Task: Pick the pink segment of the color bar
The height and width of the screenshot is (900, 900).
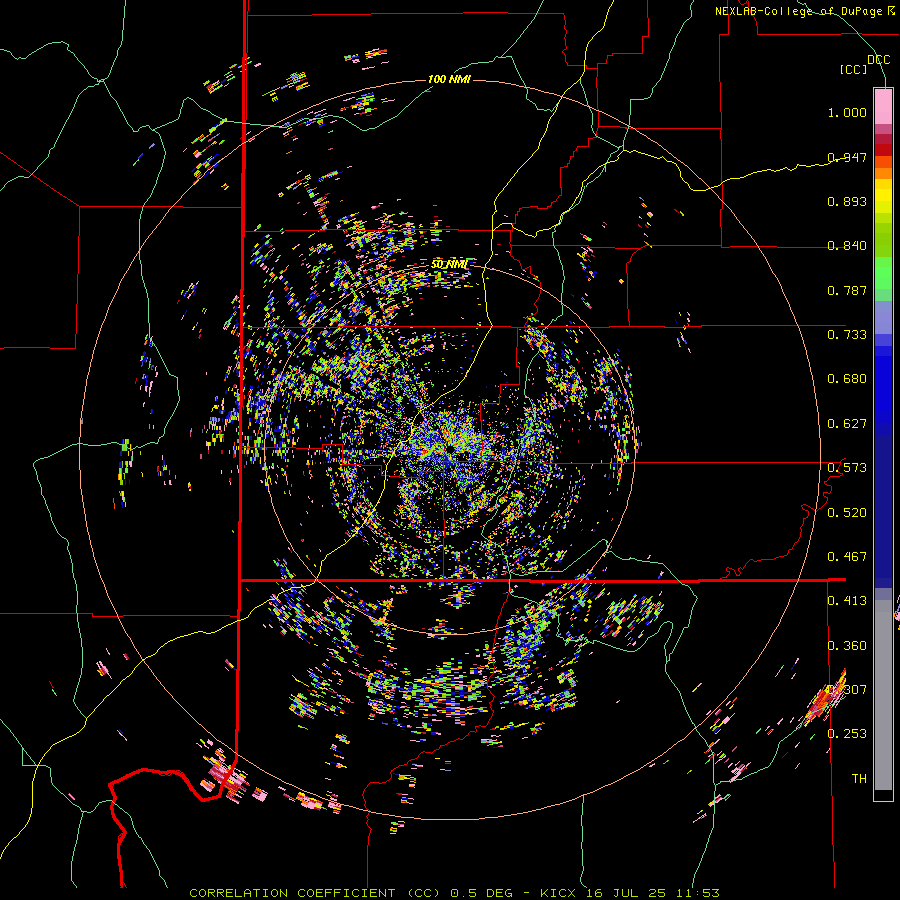Action: tap(883, 107)
